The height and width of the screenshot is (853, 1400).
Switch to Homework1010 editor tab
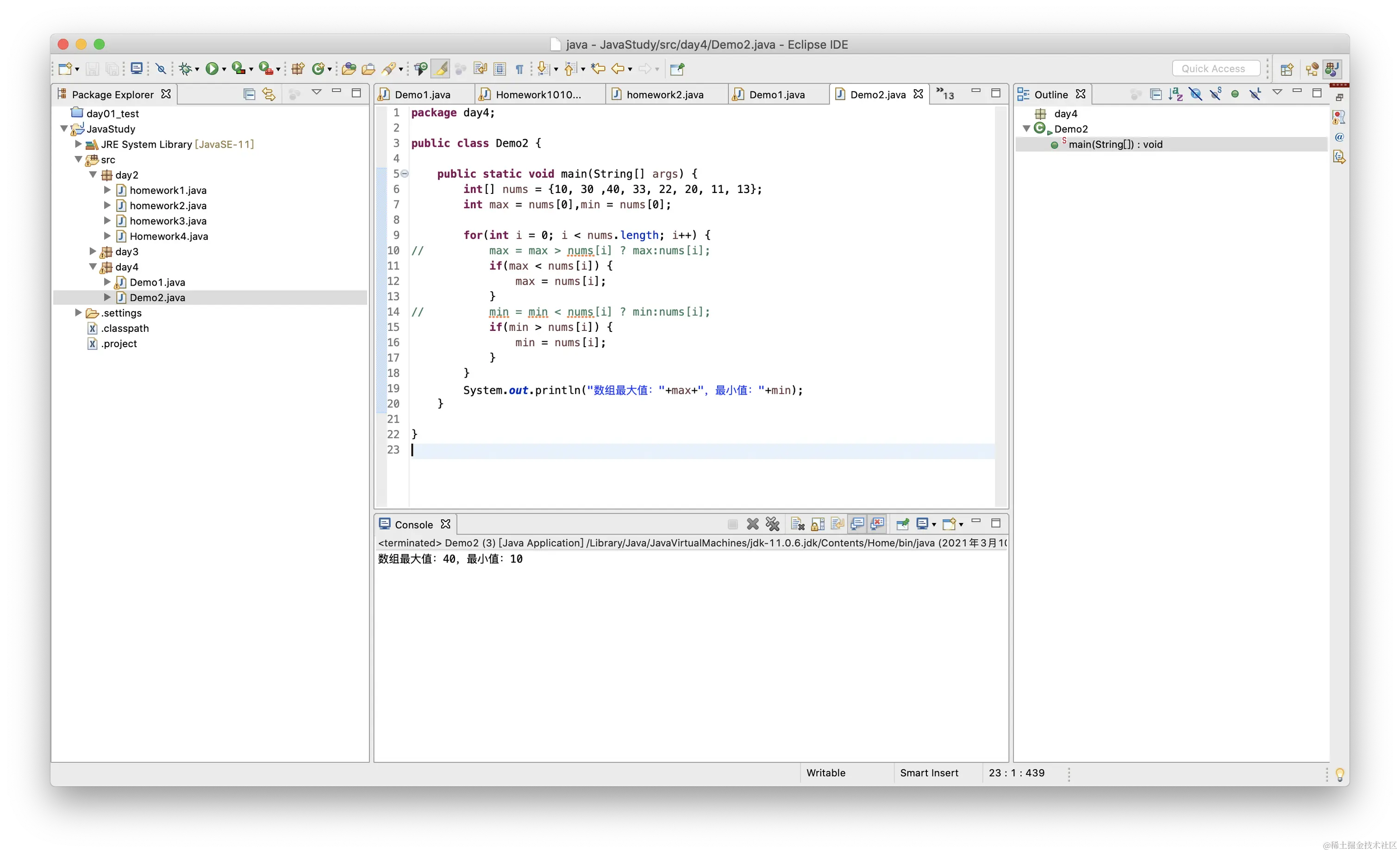pos(537,94)
